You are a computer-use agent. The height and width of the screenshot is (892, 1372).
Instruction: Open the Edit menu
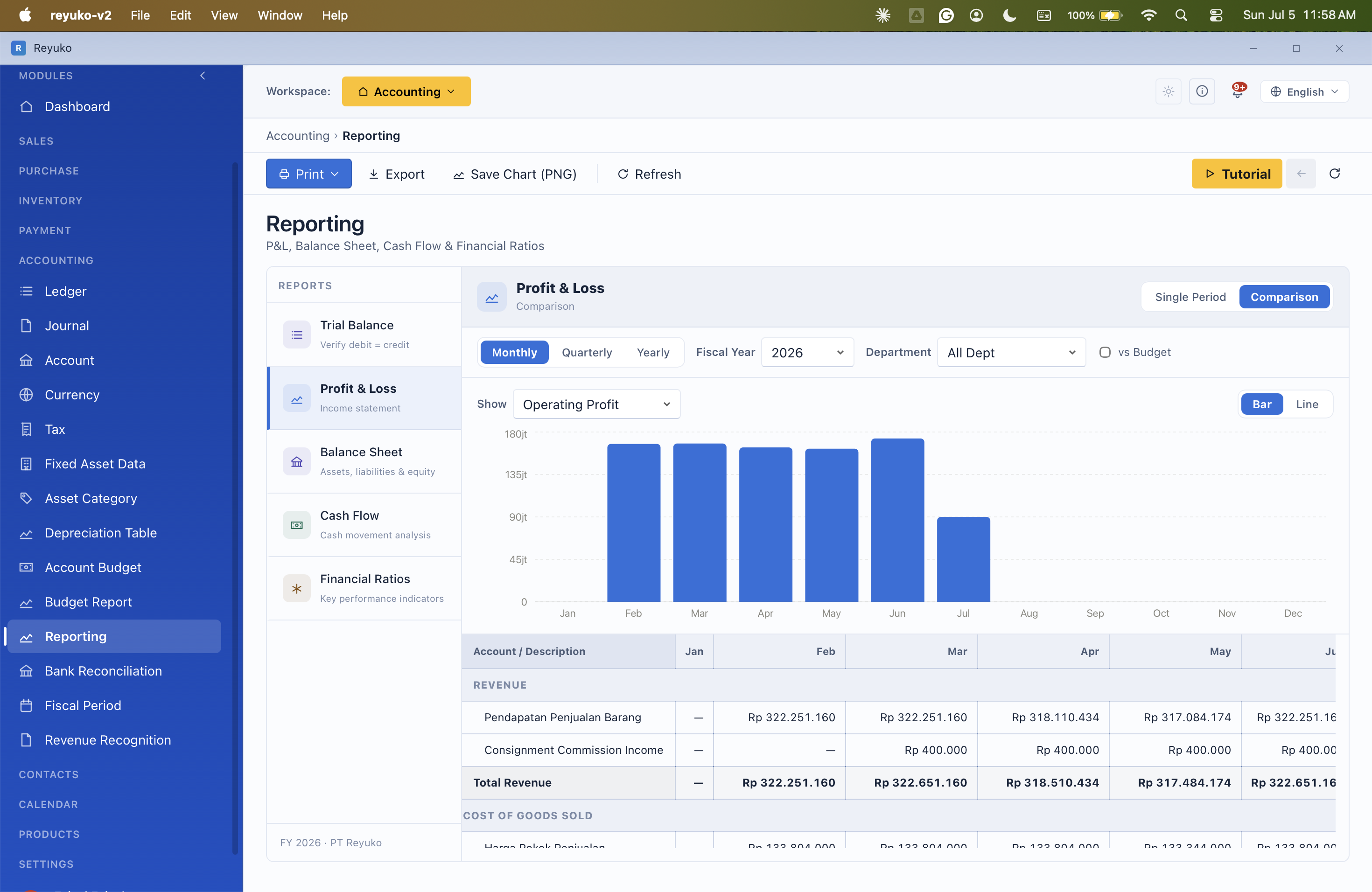(180, 15)
